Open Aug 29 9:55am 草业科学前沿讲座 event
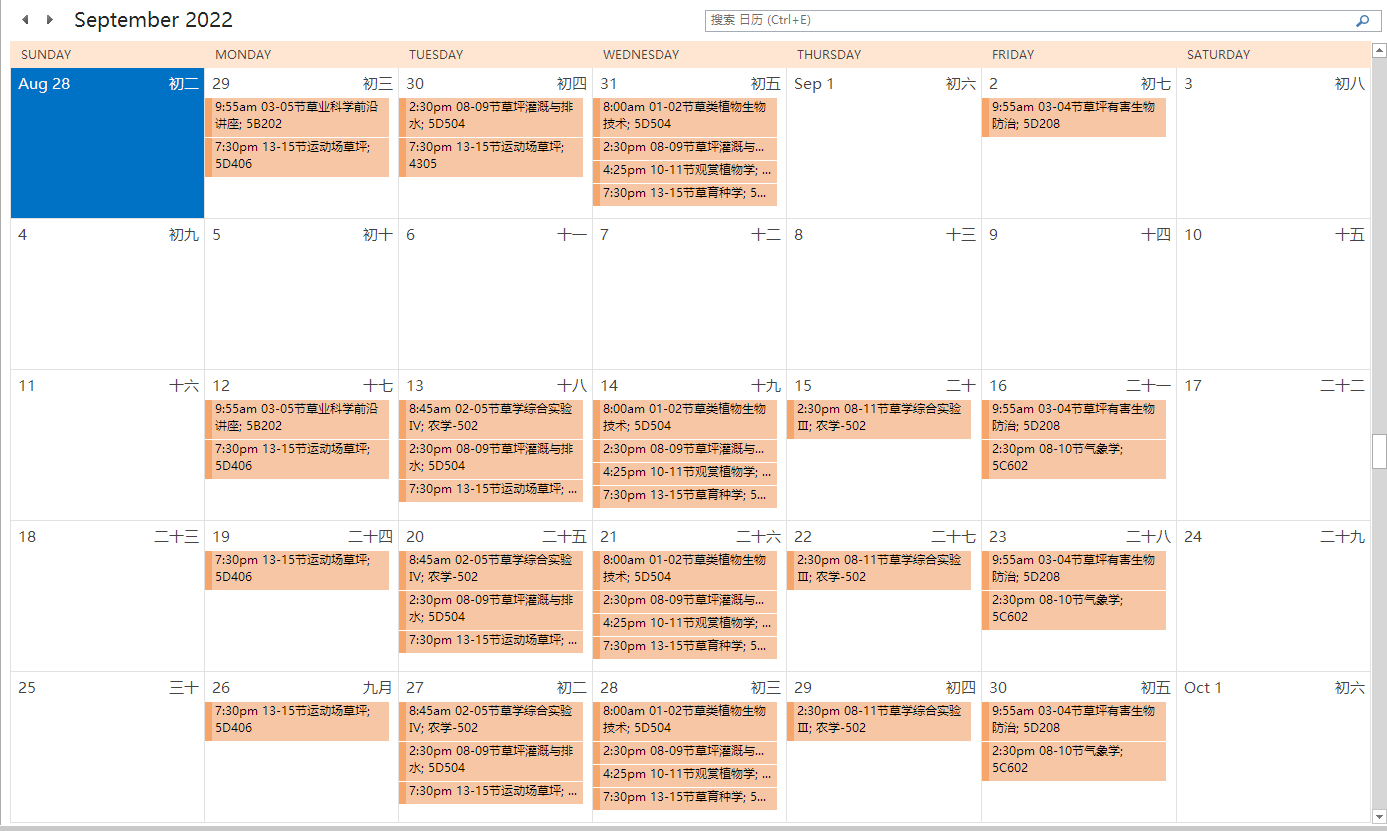 coord(297,116)
